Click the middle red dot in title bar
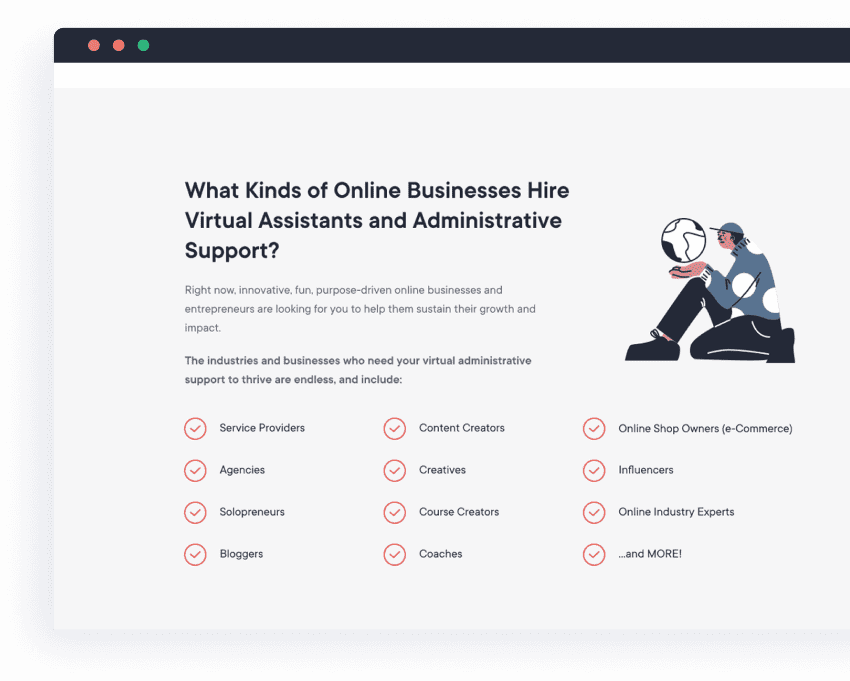Image resolution: width=850 pixels, height=681 pixels. (119, 46)
